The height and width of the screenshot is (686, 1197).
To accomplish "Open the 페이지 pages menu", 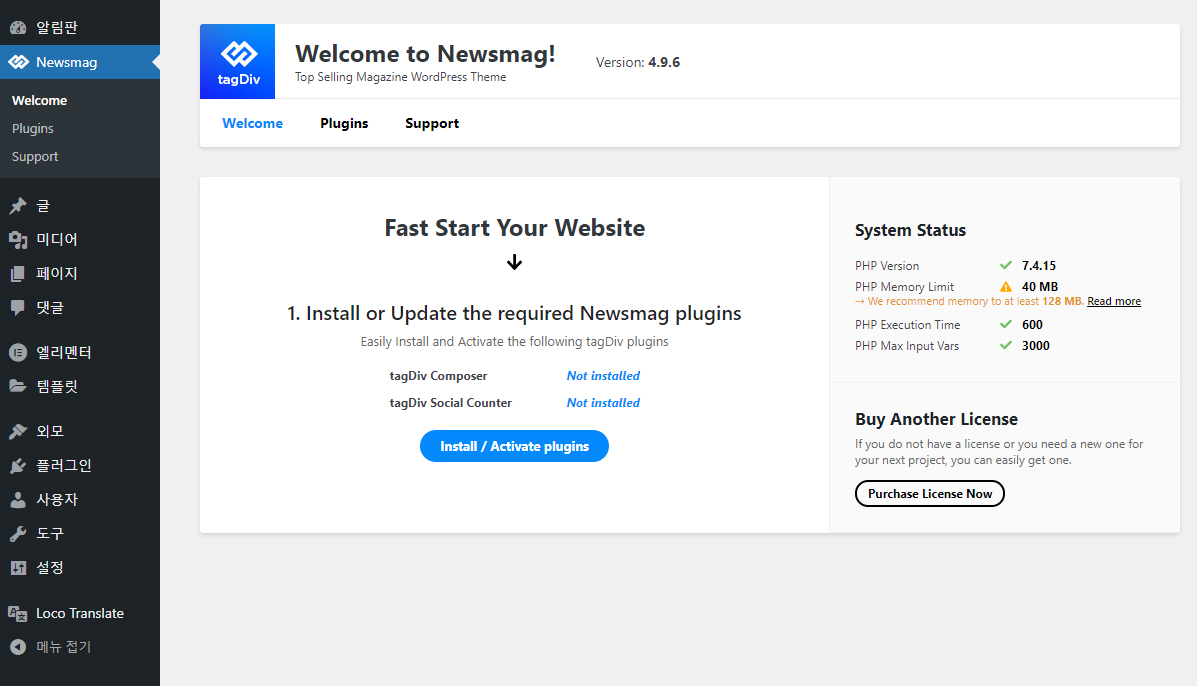I will (x=80, y=274).
